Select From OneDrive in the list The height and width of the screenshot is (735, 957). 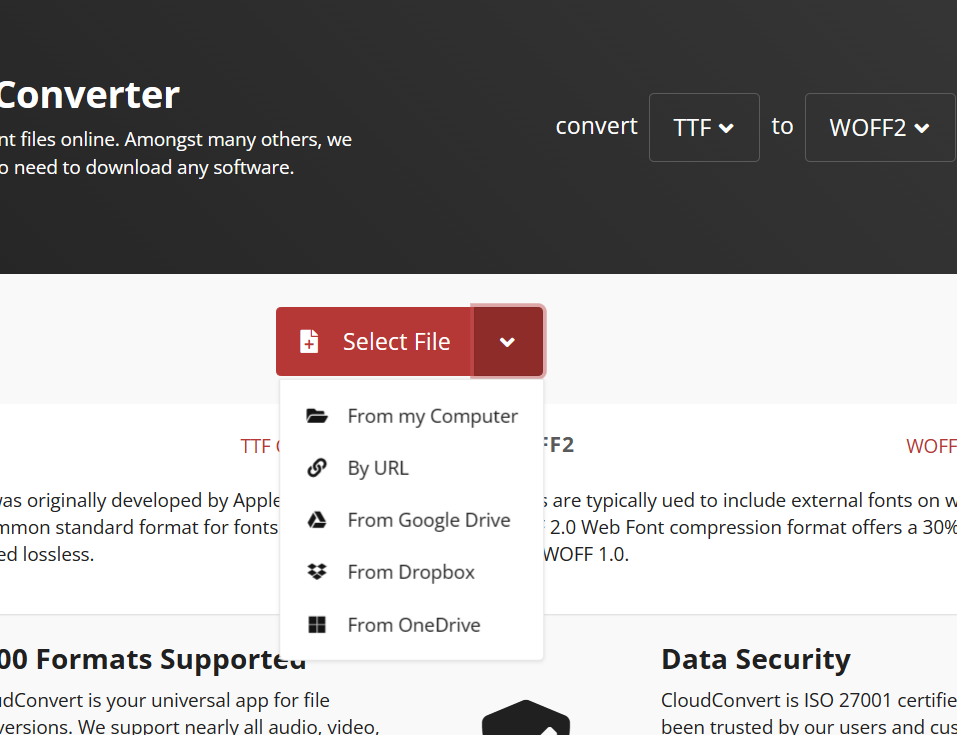point(413,625)
